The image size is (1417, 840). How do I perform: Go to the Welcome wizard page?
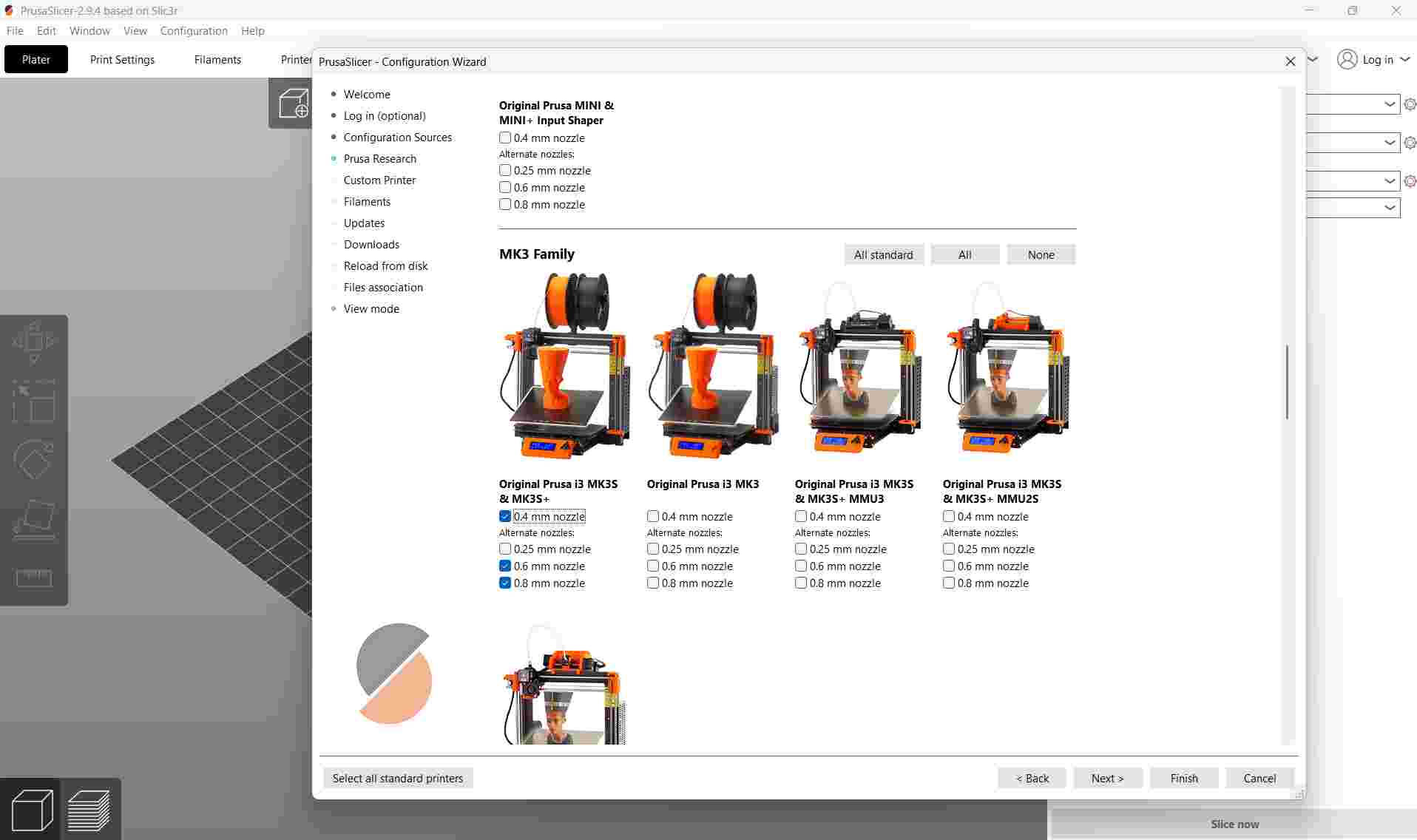(x=367, y=94)
